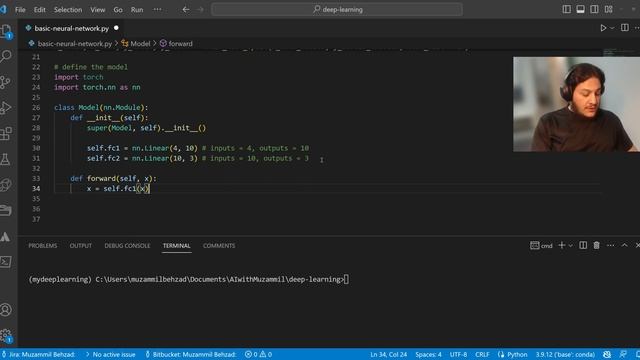Open terminal panel more actions ellipsis
This screenshot has height=360, width=640.
(x=610, y=245)
